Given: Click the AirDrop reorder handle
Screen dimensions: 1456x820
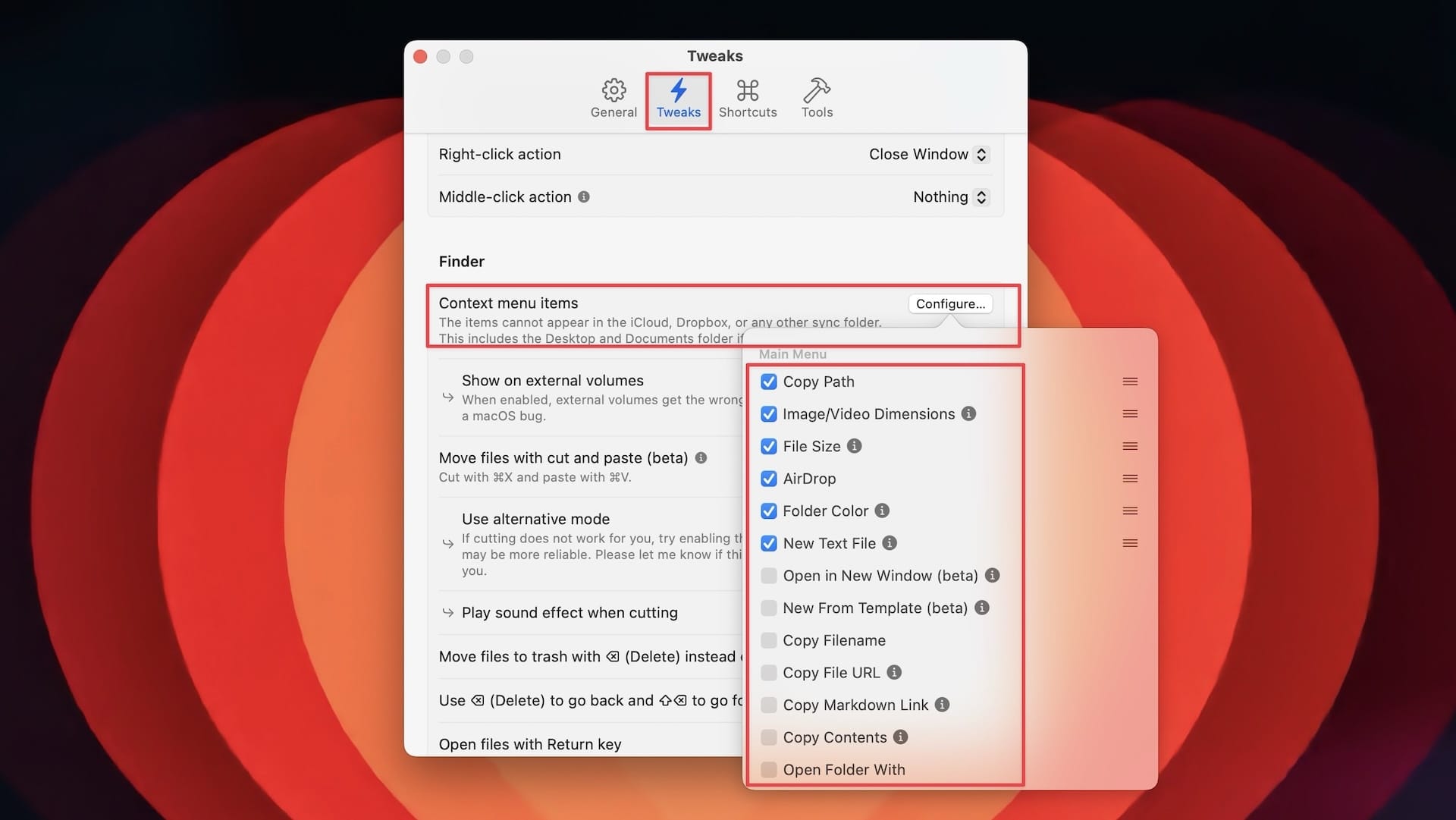Looking at the screenshot, I should [x=1130, y=479].
